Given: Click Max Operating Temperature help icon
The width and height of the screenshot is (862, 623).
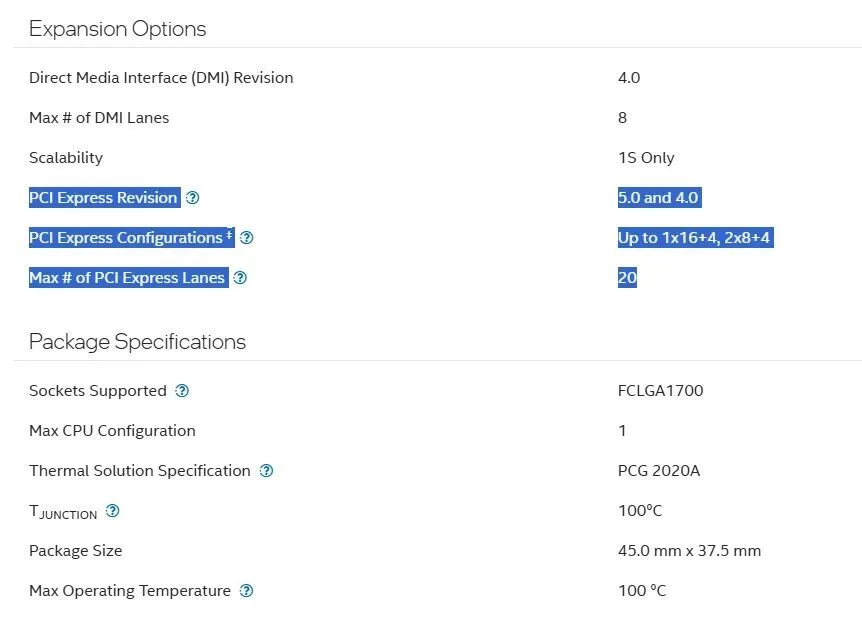Looking at the screenshot, I should (x=247, y=591).
